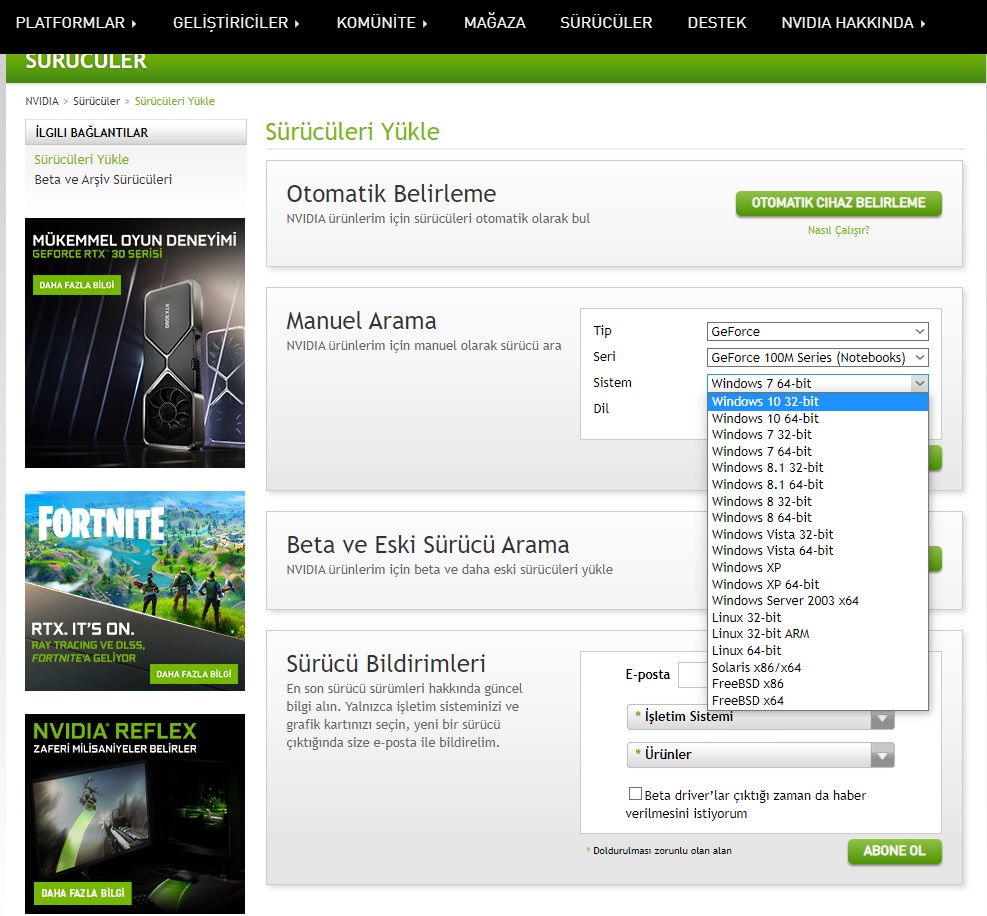Choose the FreeBSD x64 option

(x=818, y=701)
